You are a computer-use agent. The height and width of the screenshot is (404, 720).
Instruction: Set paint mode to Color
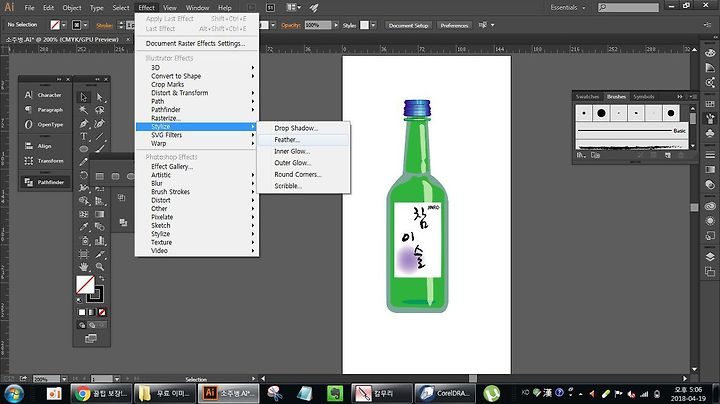tap(82, 312)
